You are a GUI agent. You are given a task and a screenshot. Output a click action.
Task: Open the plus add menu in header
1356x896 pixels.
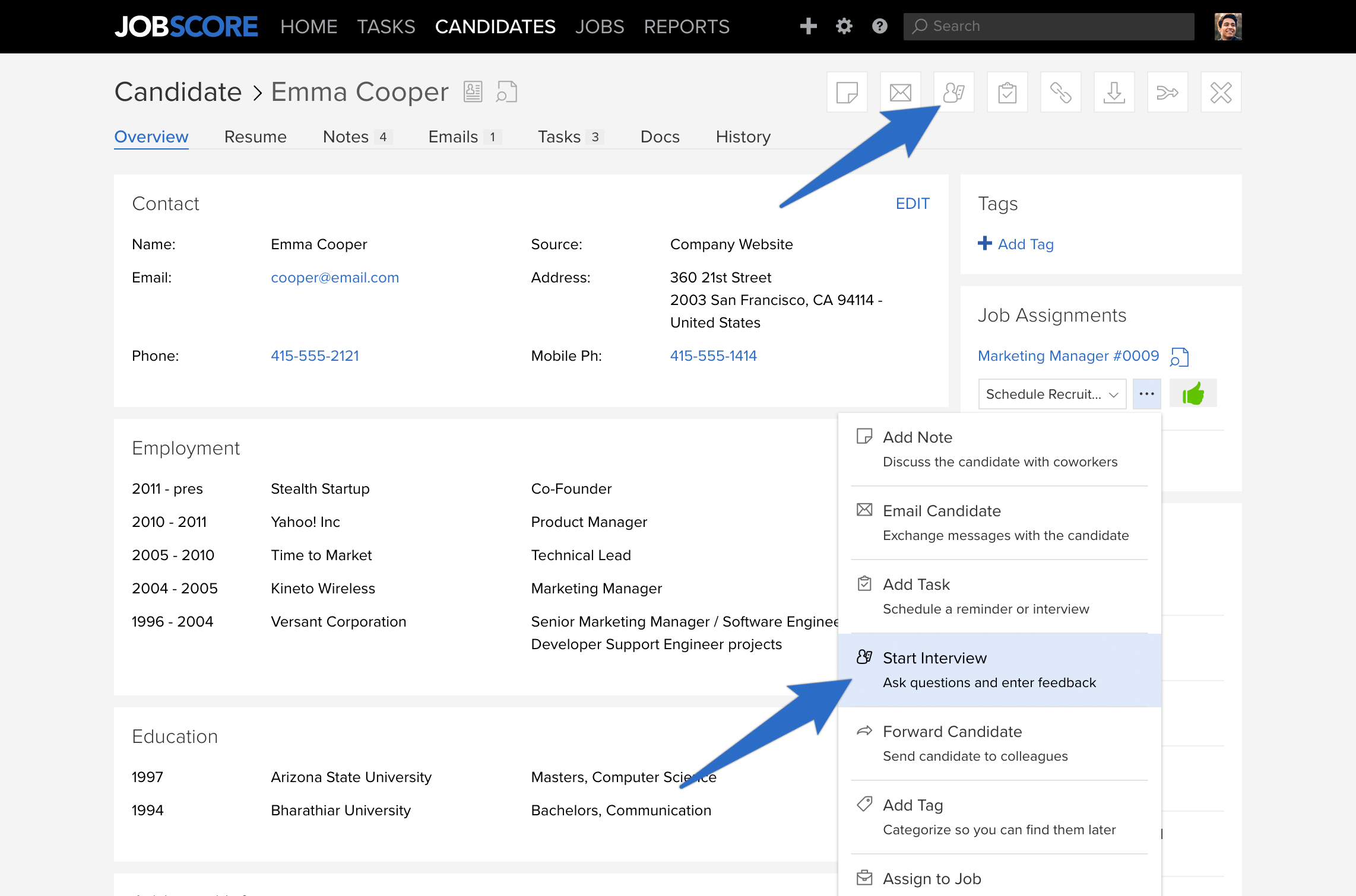(809, 26)
